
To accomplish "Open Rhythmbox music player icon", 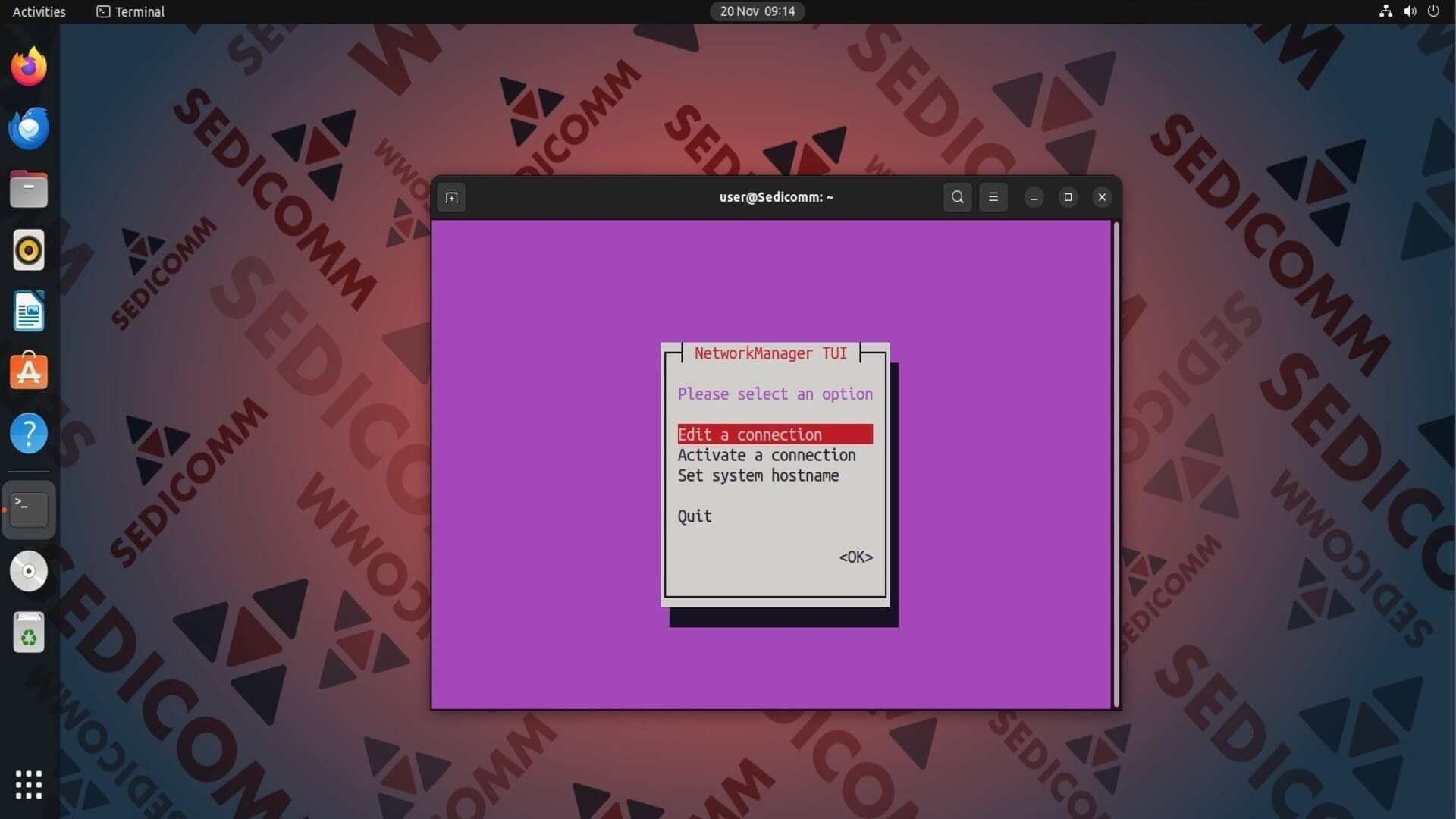I will click(29, 250).
